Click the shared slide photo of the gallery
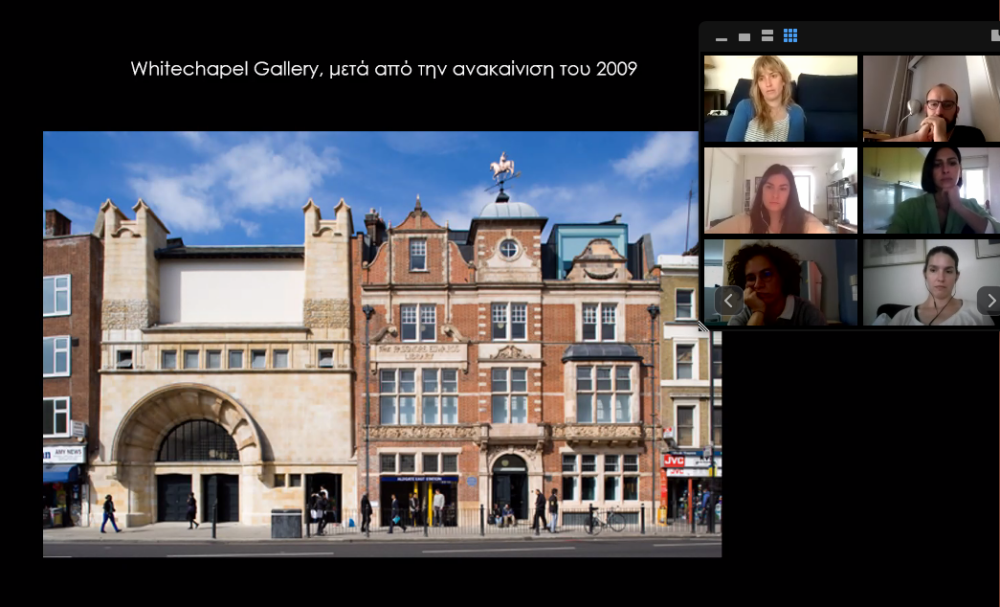The image size is (1000, 607). coord(382,344)
